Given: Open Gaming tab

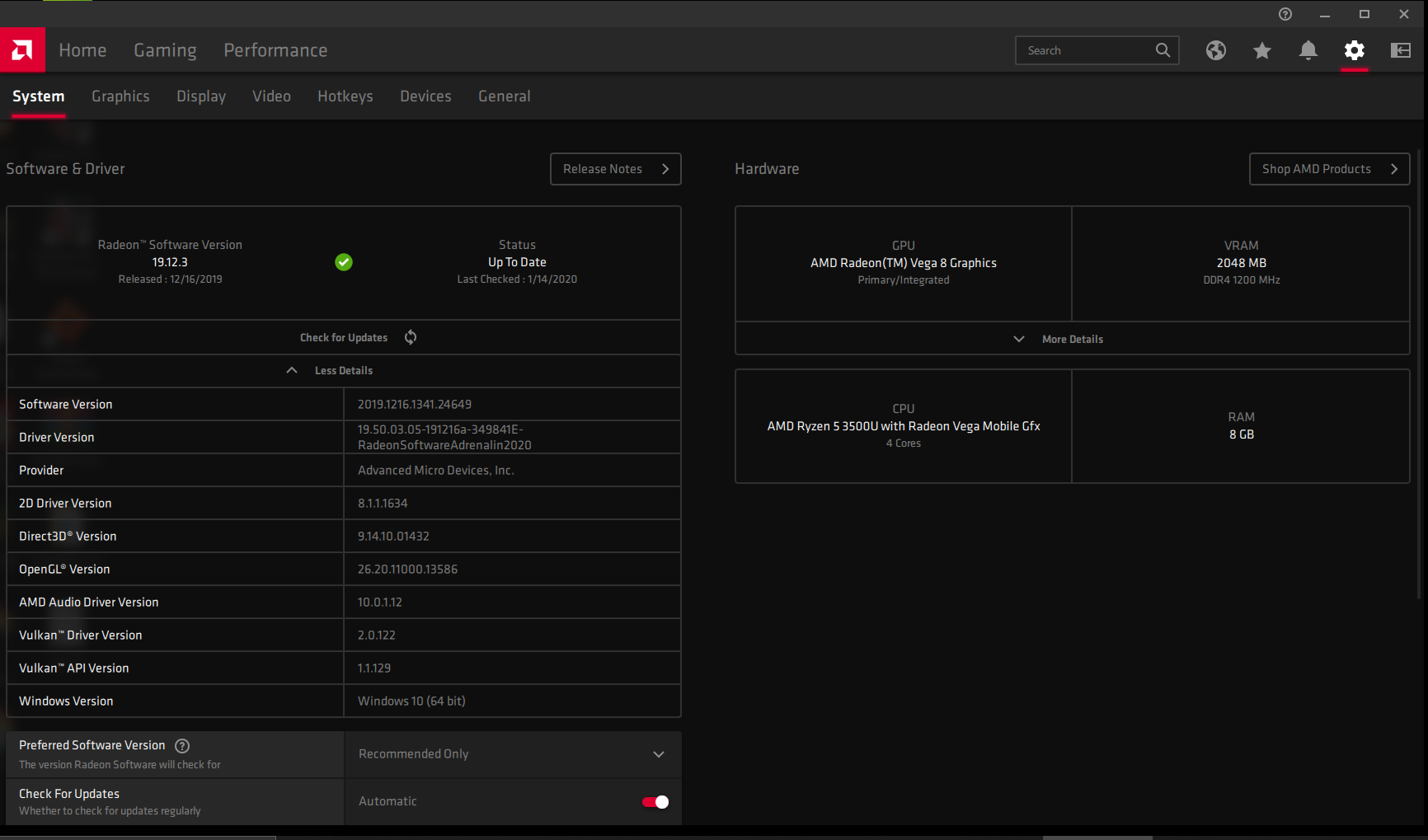Looking at the screenshot, I should coord(165,50).
